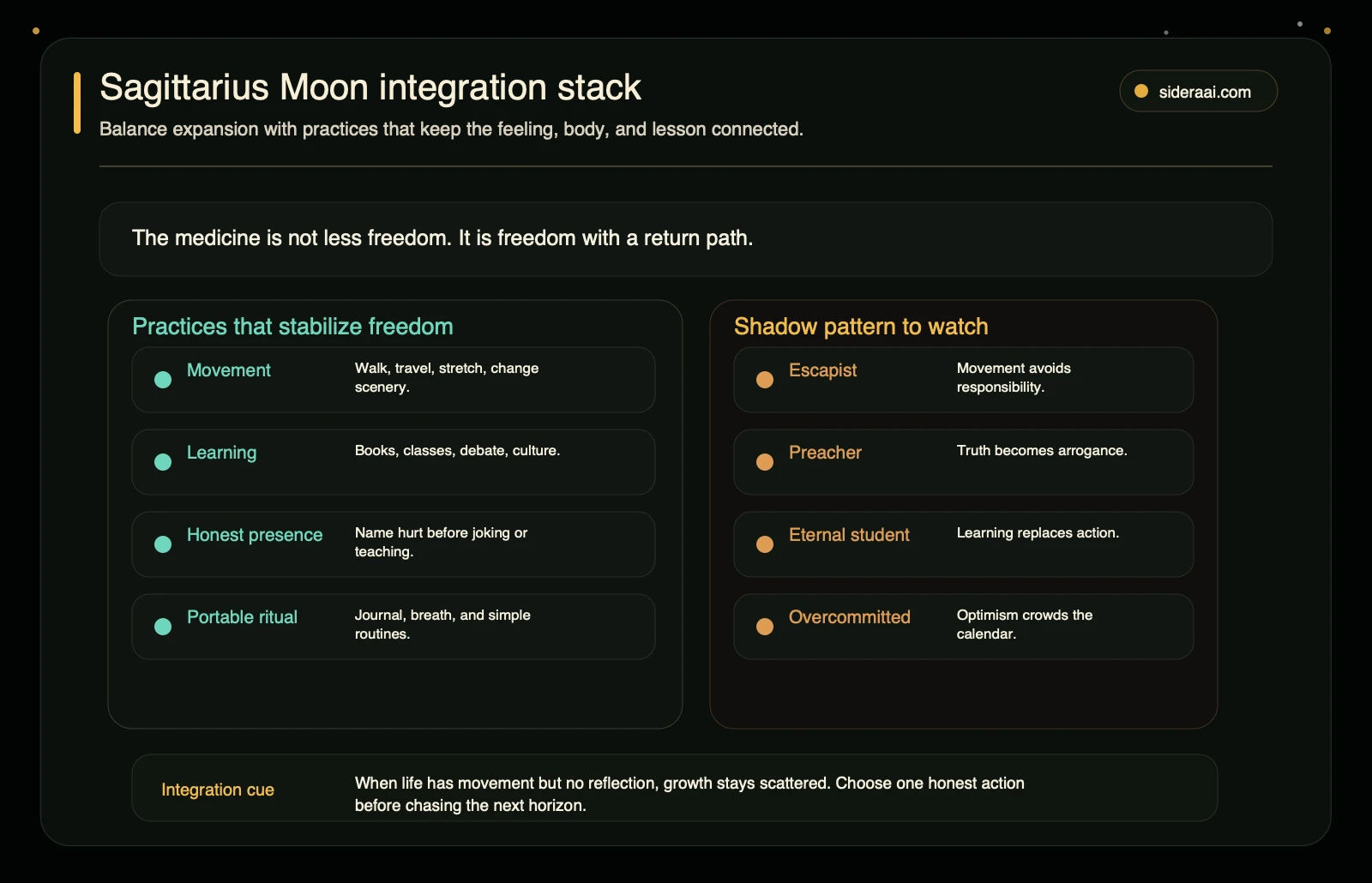This screenshot has width=1372, height=883.
Task: Click the orange dot next to Escapist
Action: coord(765,380)
